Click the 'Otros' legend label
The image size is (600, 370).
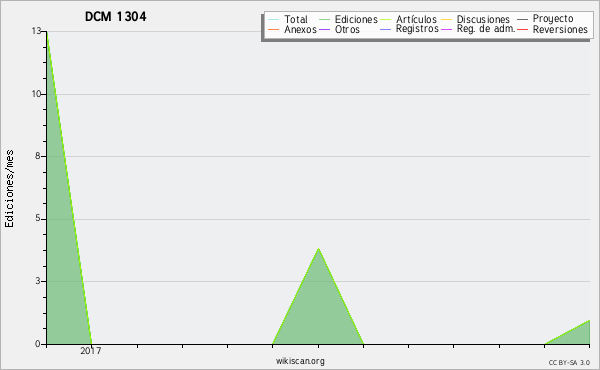pyautogui.click(x=347, y=29)
